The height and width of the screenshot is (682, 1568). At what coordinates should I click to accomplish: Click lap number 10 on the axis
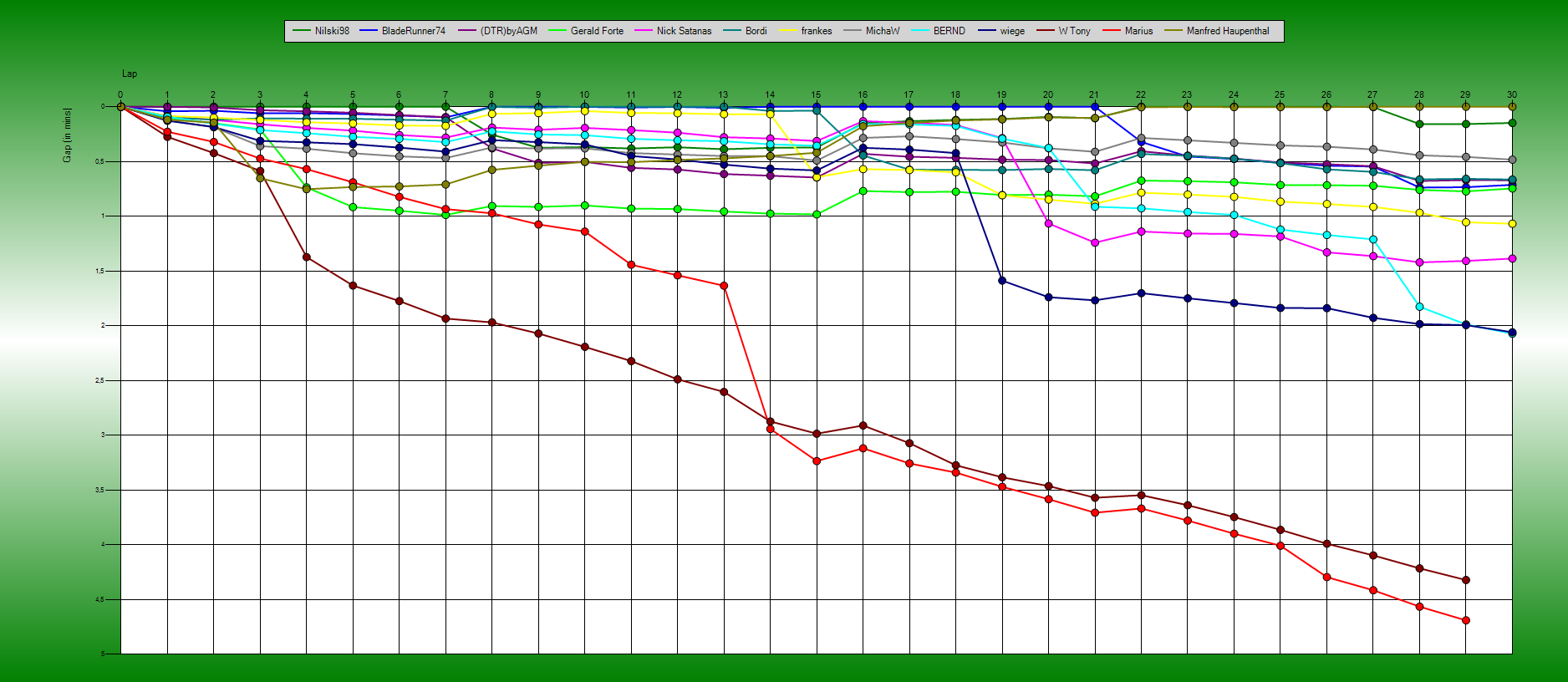coord(584,95)
